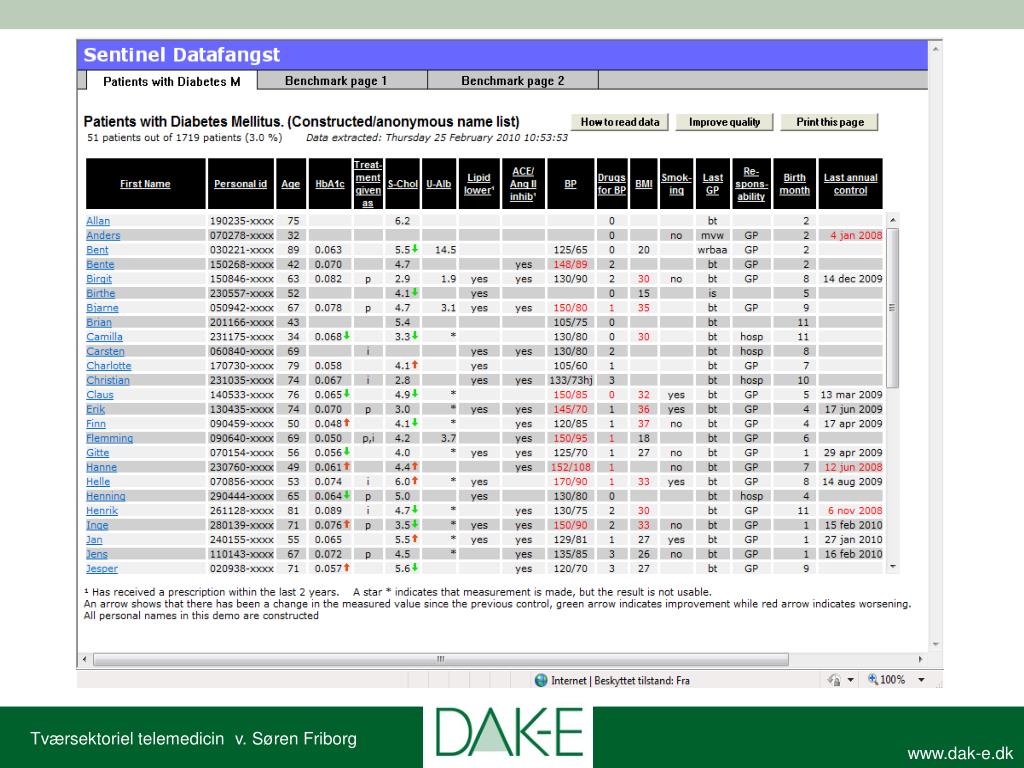
Task: Sort by Age column header
Action: coord(291,184)
